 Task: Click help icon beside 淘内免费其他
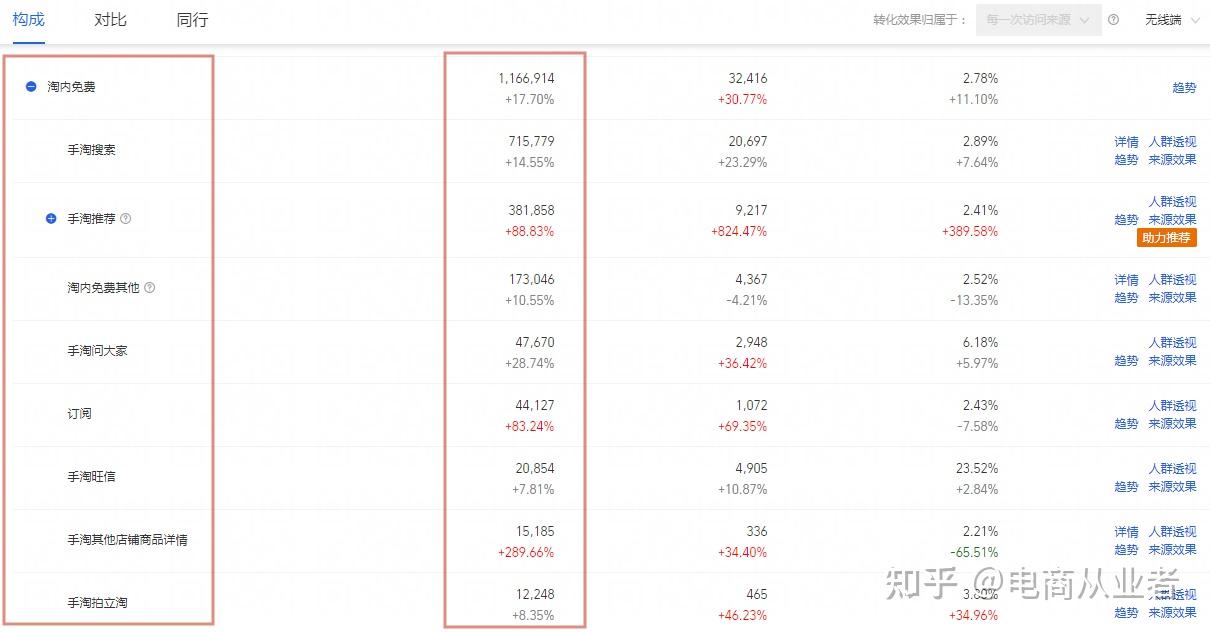coord(150,287)
